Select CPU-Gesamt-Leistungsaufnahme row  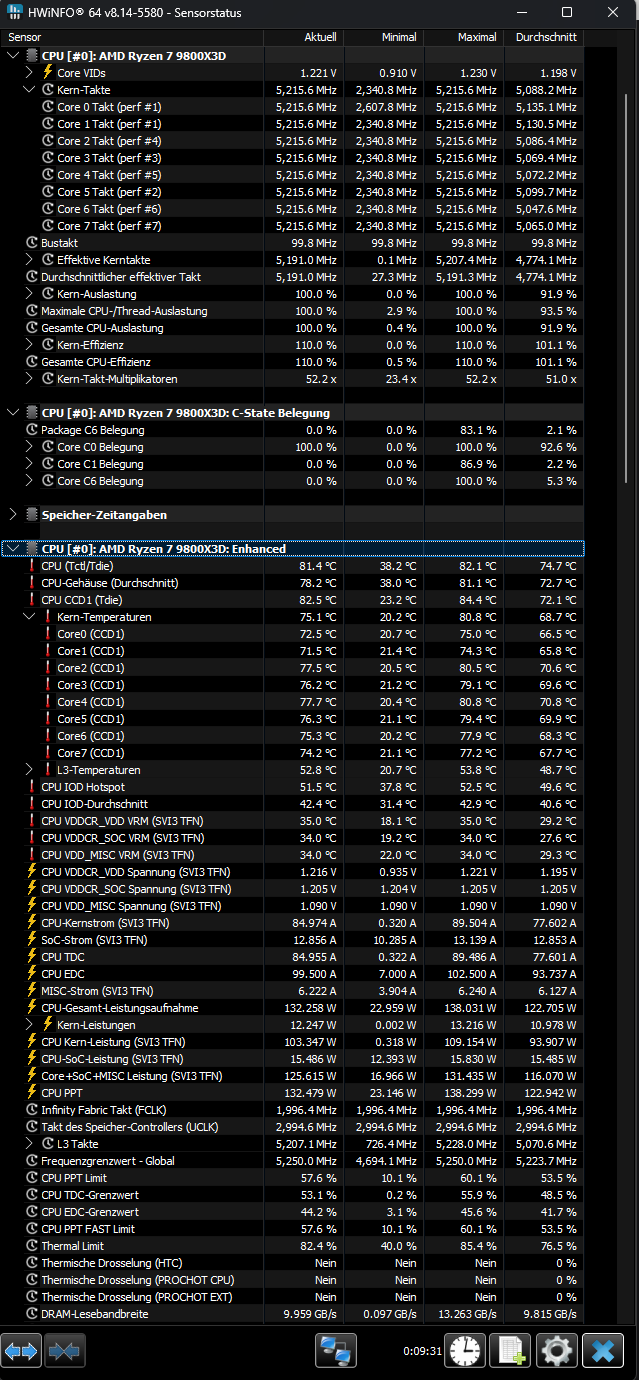pos(292,1008)
